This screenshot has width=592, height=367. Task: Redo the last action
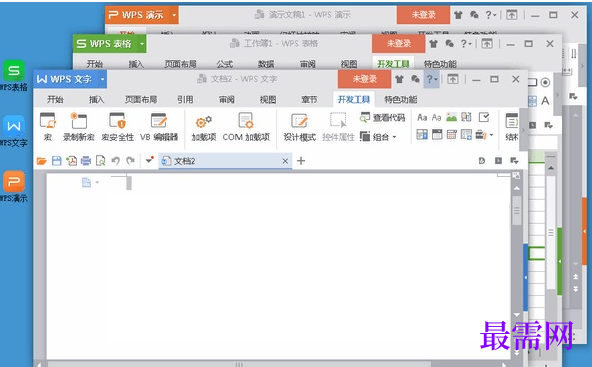(x=130, y=161)
